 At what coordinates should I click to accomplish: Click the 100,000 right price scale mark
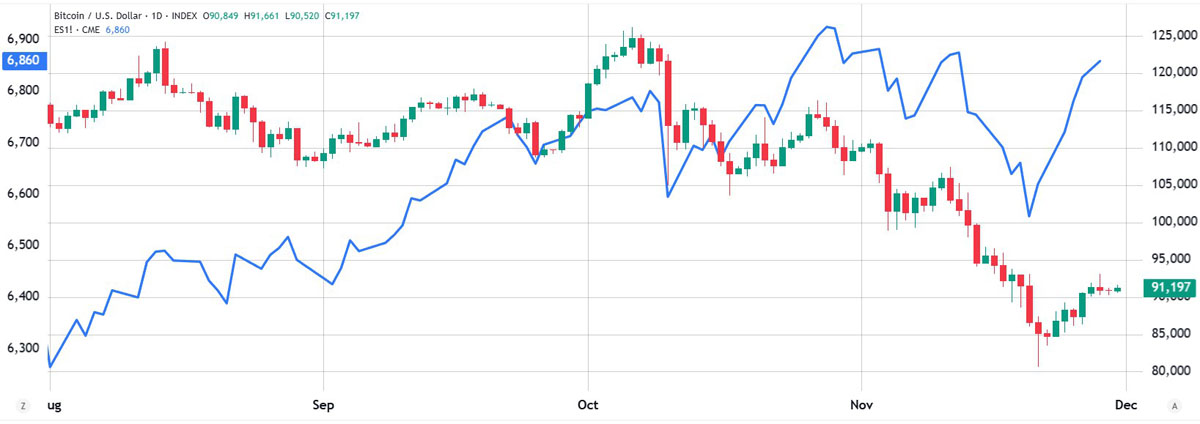pos(1171,222)
